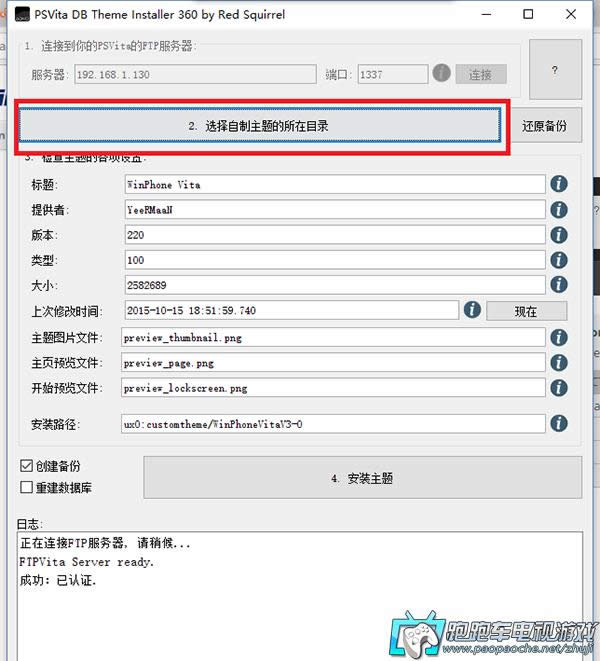Click the 标题 input containing WinPhone Vita
600x661 pixels.
(x=334, y=185)
